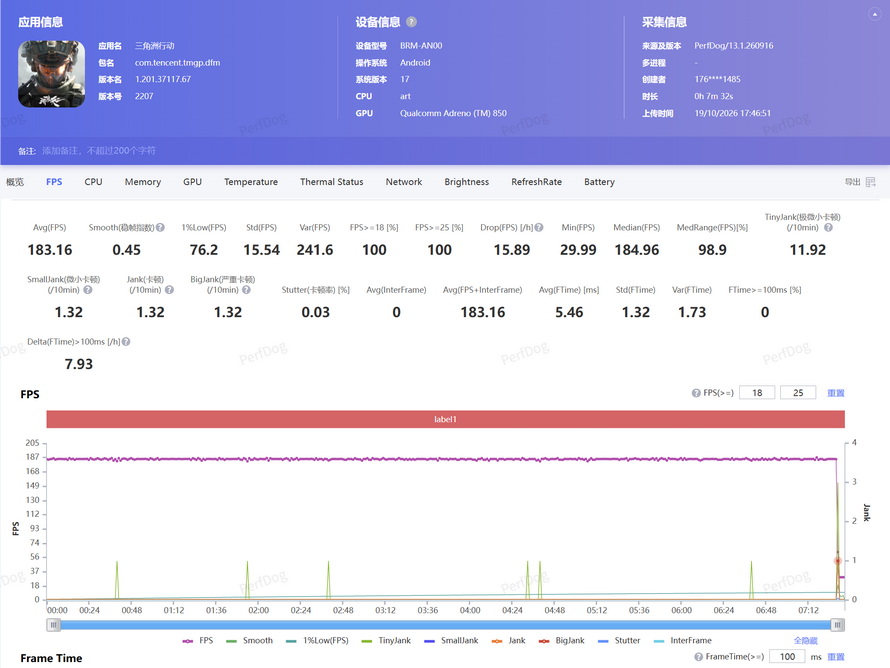View the Thermal Status tab

(x=331, y=182)
